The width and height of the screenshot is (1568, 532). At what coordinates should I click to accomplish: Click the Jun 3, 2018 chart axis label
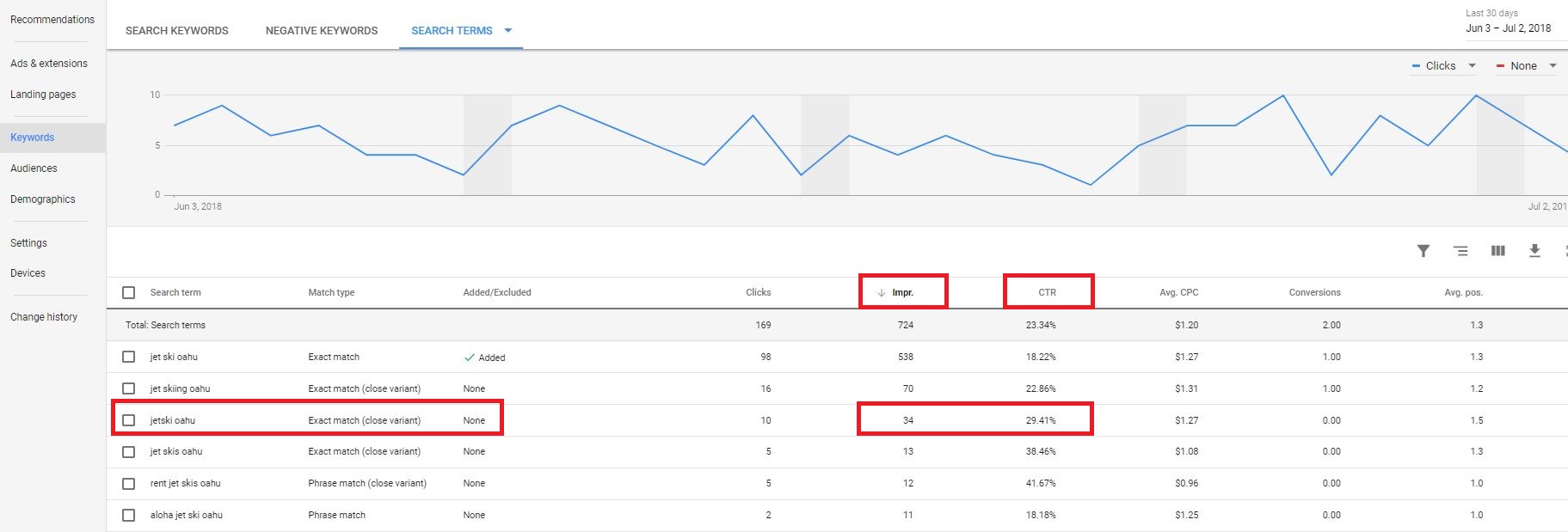point(198,206)
